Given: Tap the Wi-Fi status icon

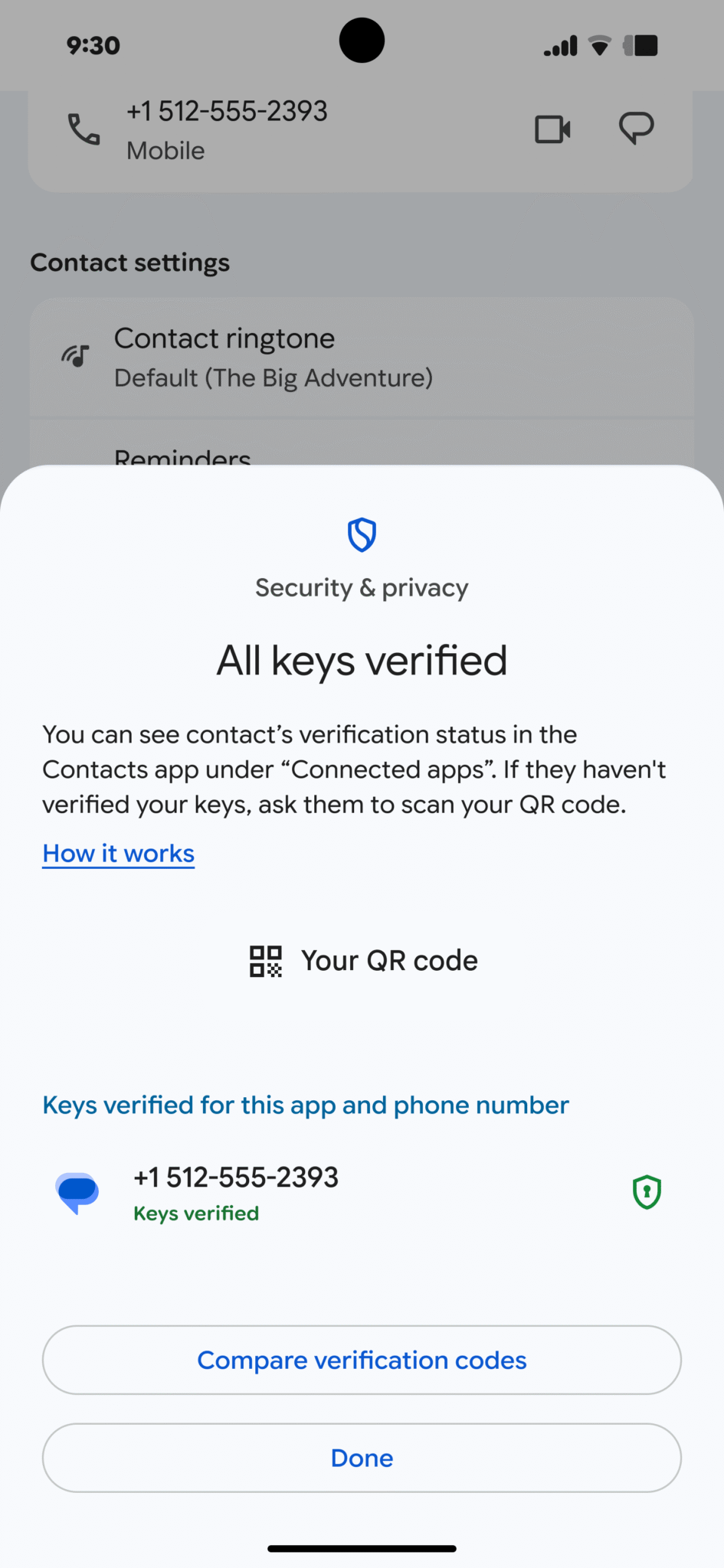Looking at the screenshot, I should (598, 45).
